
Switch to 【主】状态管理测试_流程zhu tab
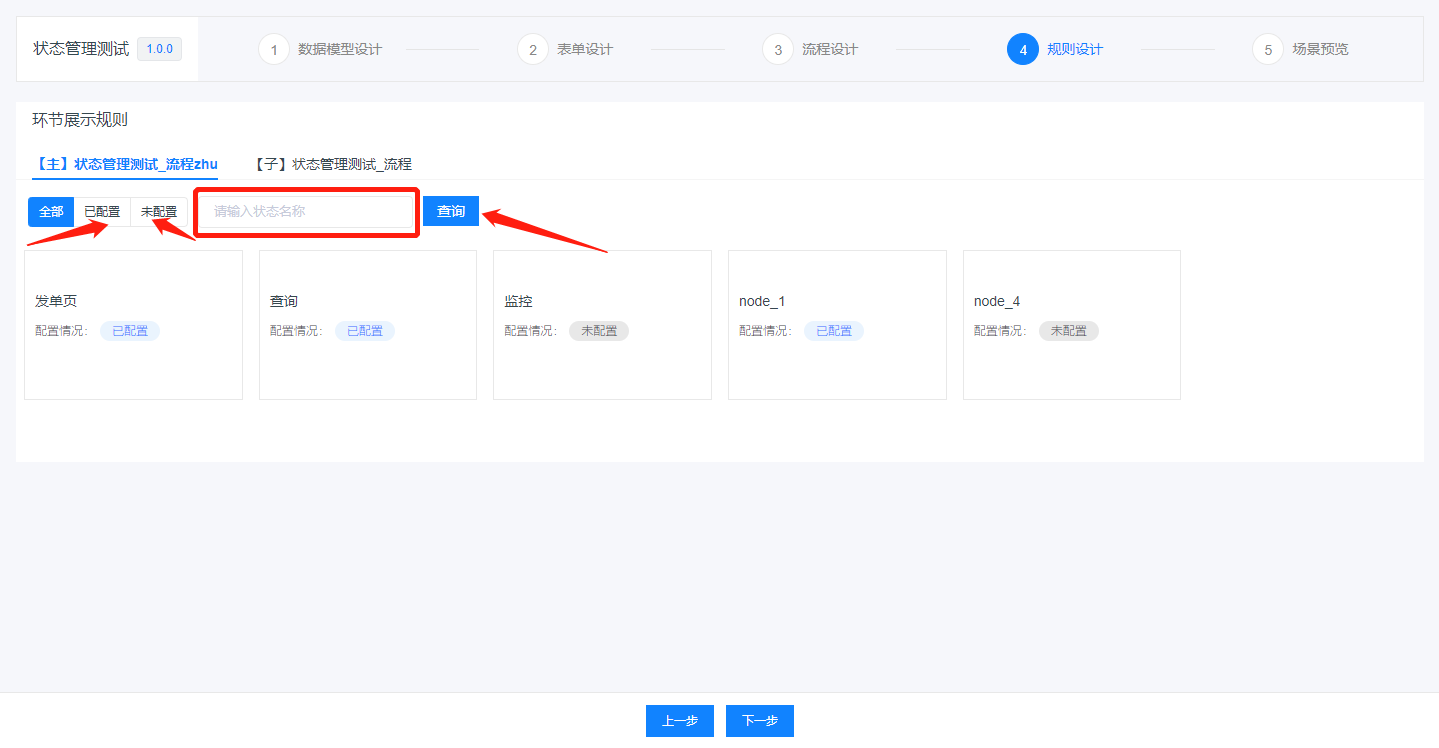[125, 164]
